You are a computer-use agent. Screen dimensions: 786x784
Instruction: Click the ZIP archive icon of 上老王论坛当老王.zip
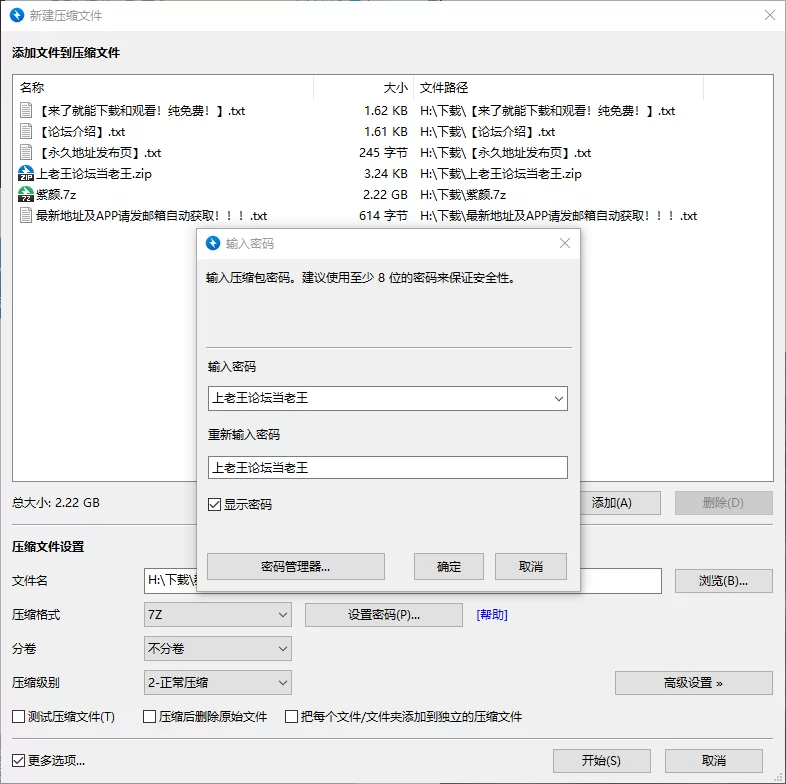[26, 173]
